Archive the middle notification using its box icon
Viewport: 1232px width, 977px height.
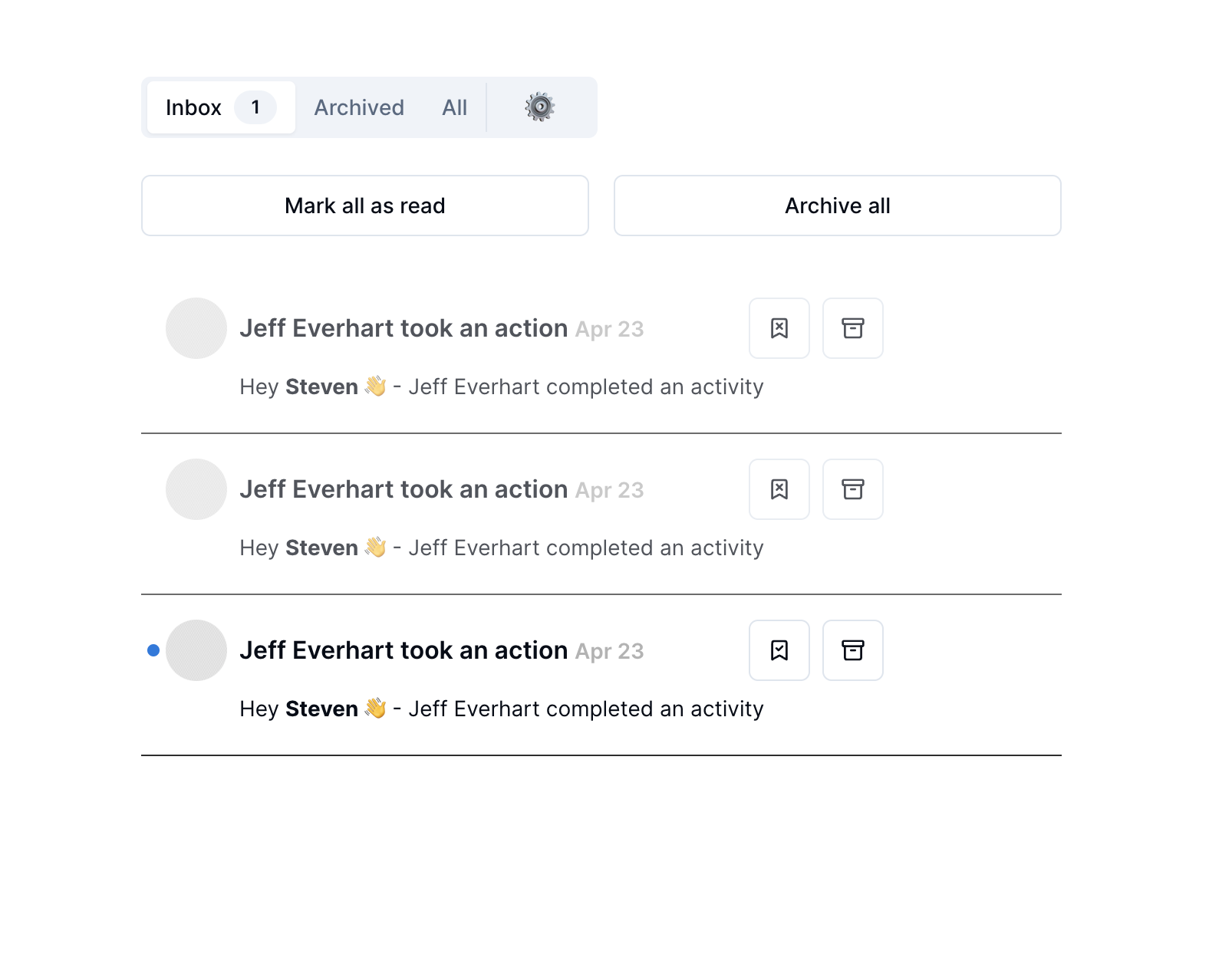click(x=852, y=489)
